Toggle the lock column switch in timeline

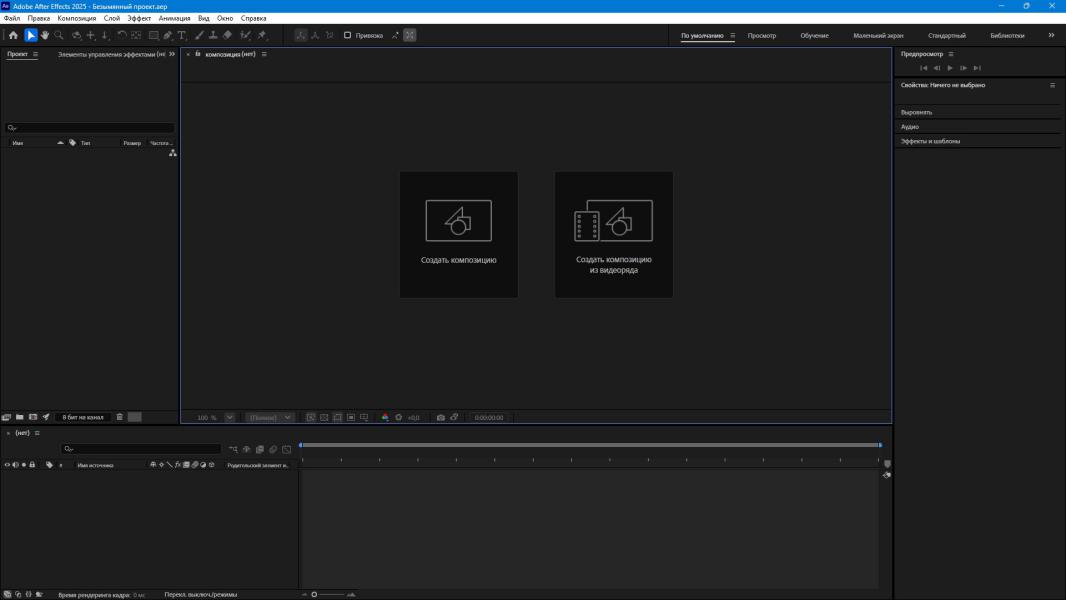pyautogui.click(x=32, y=465)
